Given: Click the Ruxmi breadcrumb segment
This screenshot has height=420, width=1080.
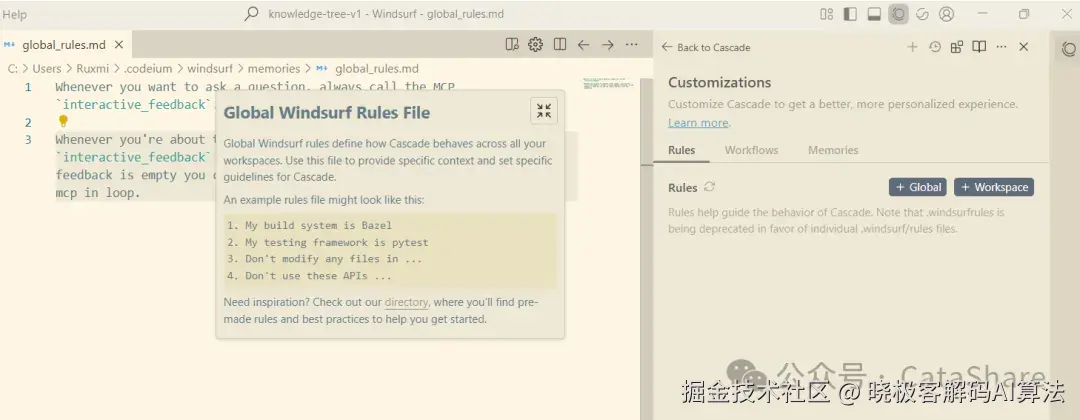Looking at the screenshot, I should (90, 68).
